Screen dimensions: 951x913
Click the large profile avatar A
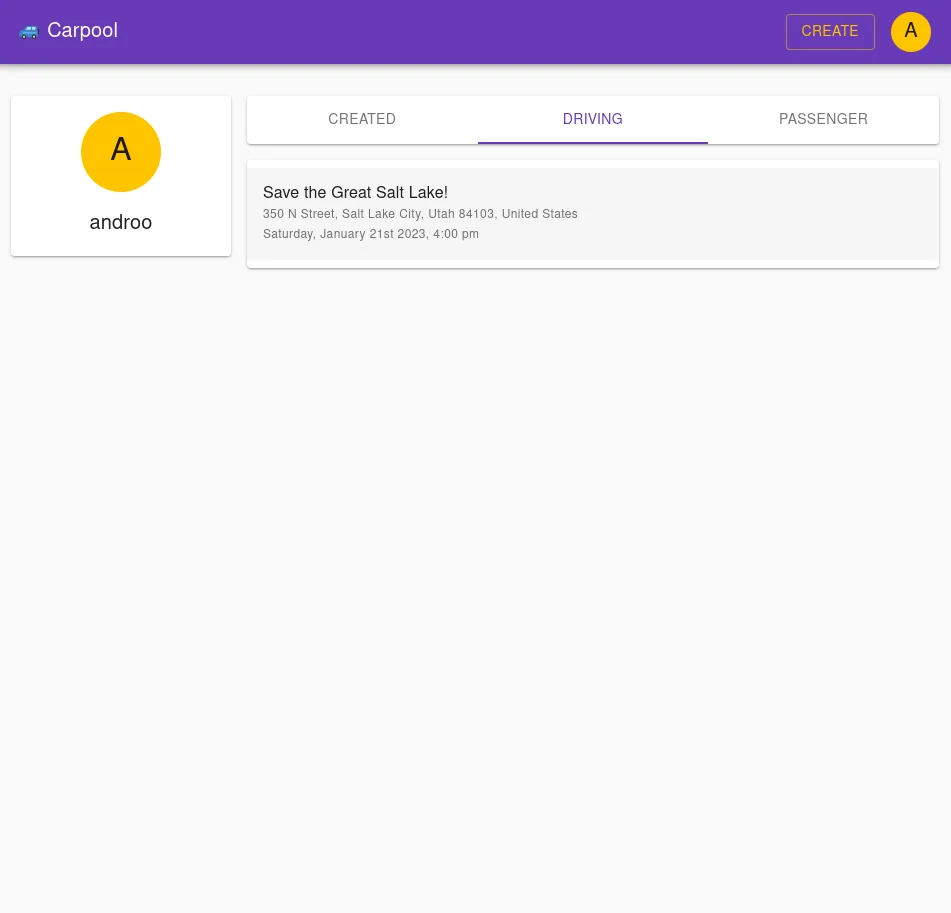pyautogui.click(x=121, y=152)
